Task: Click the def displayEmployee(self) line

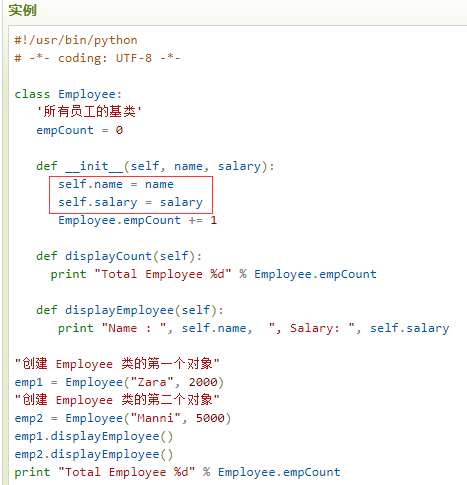Action: tap(130, 310)
